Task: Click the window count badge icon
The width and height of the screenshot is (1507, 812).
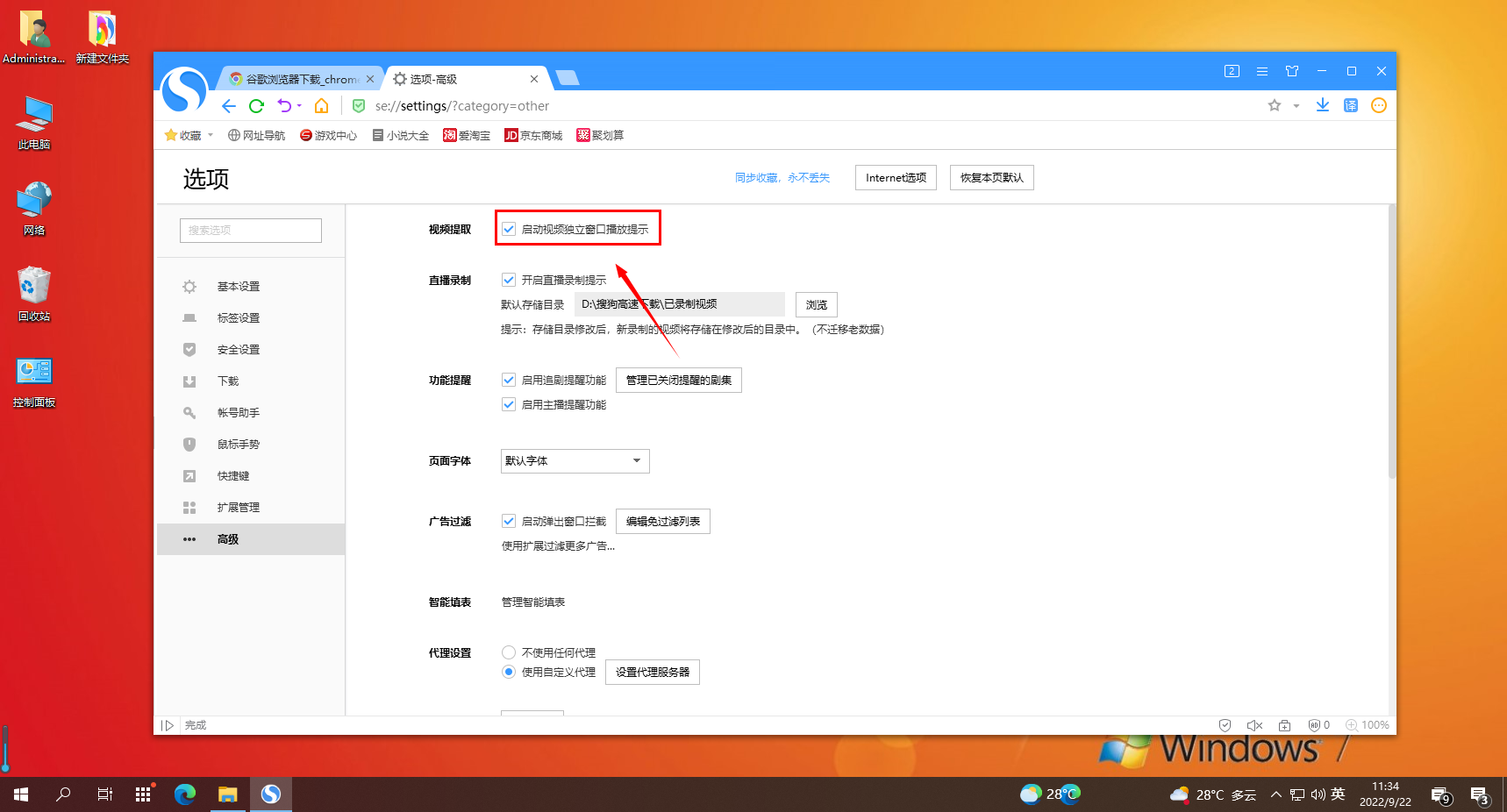Action: click(1232, 71)
